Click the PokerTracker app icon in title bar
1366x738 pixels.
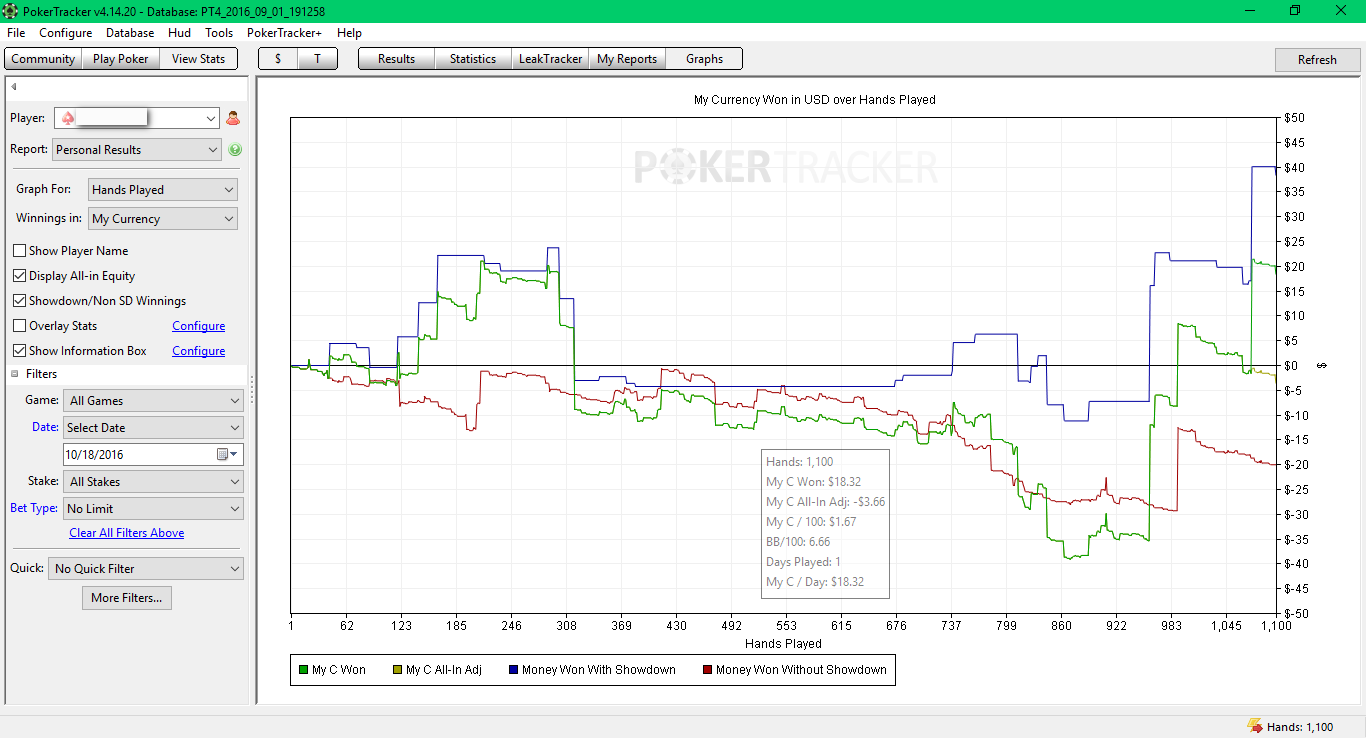coord(11,11)
